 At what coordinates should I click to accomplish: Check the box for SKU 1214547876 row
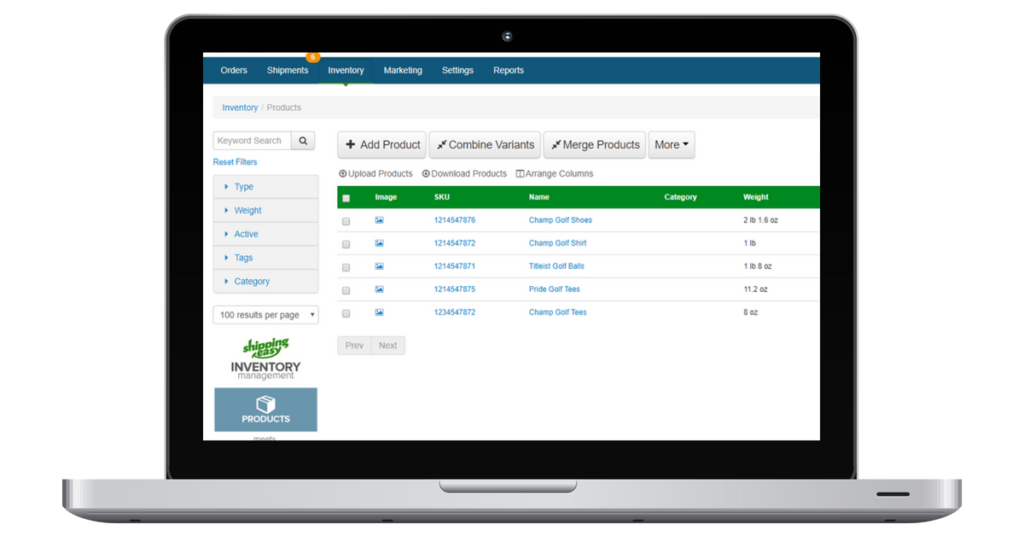pyautogui.click(x=346, y=221)
